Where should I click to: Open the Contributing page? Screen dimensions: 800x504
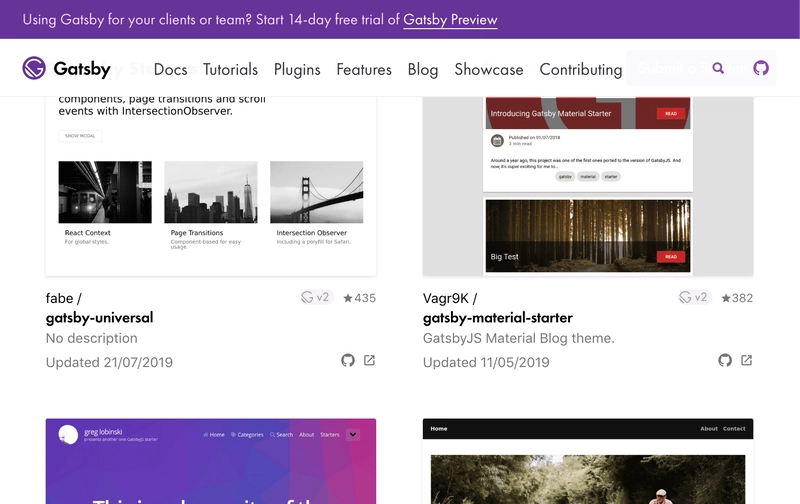[x=581, y=69]
